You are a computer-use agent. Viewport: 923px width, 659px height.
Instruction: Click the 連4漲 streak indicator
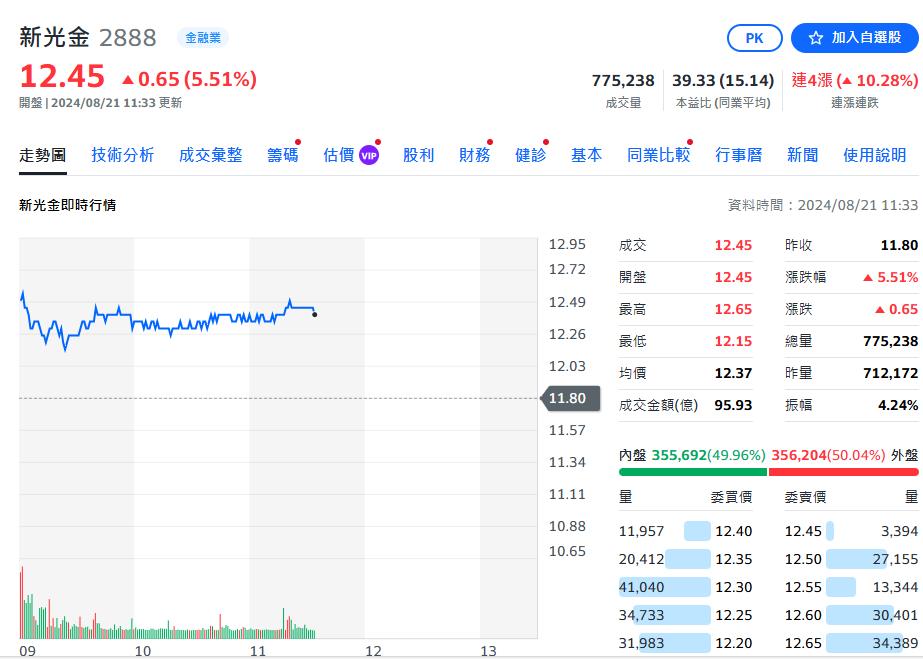(x=855, y=80)
